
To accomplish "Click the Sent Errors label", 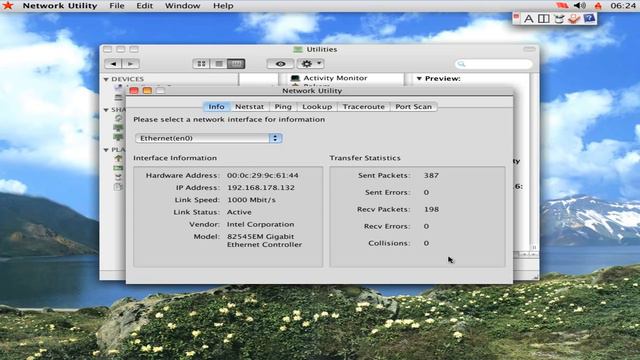I will (387, 192).
